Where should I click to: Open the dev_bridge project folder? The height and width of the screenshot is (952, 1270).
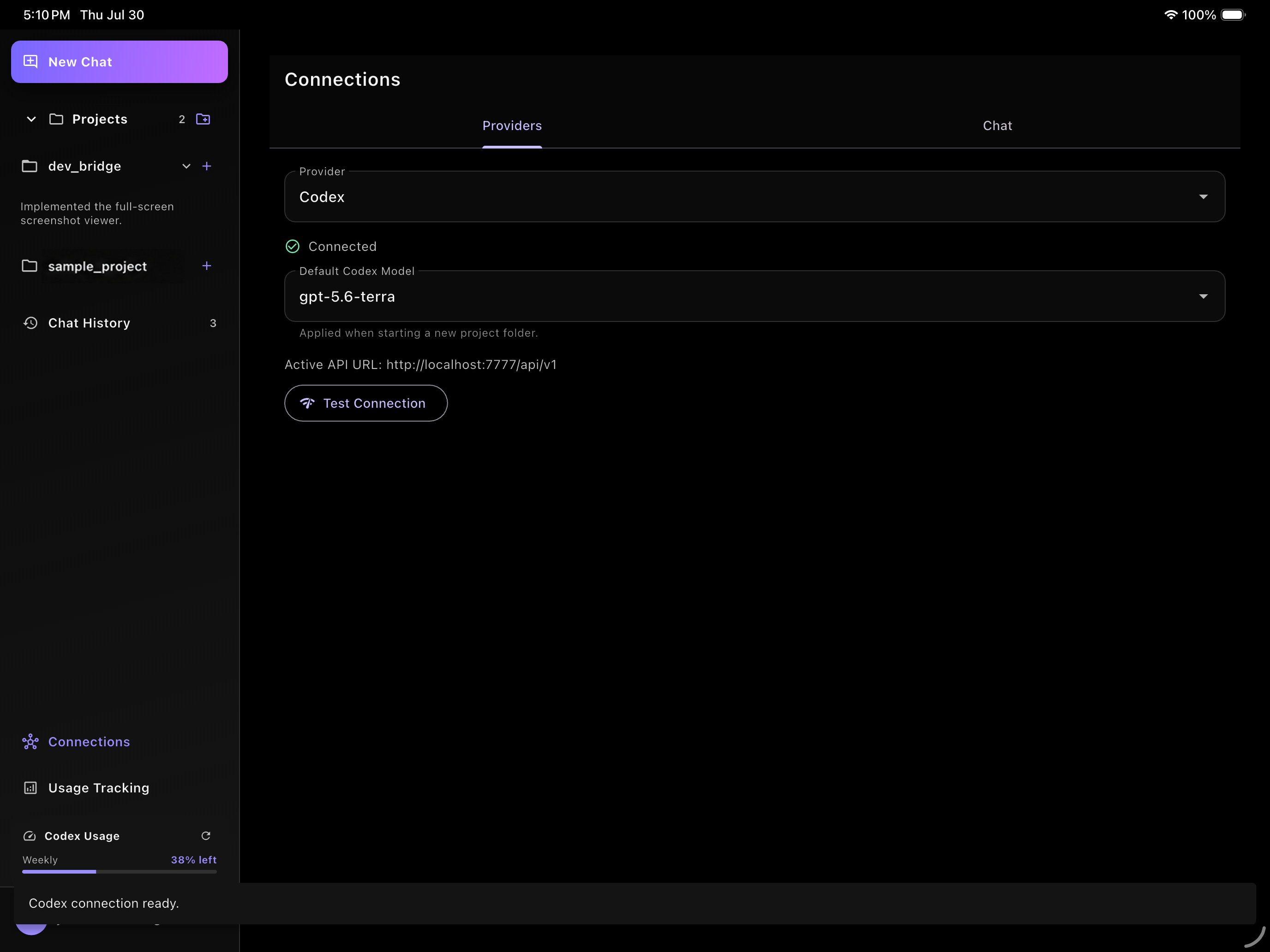pyautogui.click(x=84, y=167)
